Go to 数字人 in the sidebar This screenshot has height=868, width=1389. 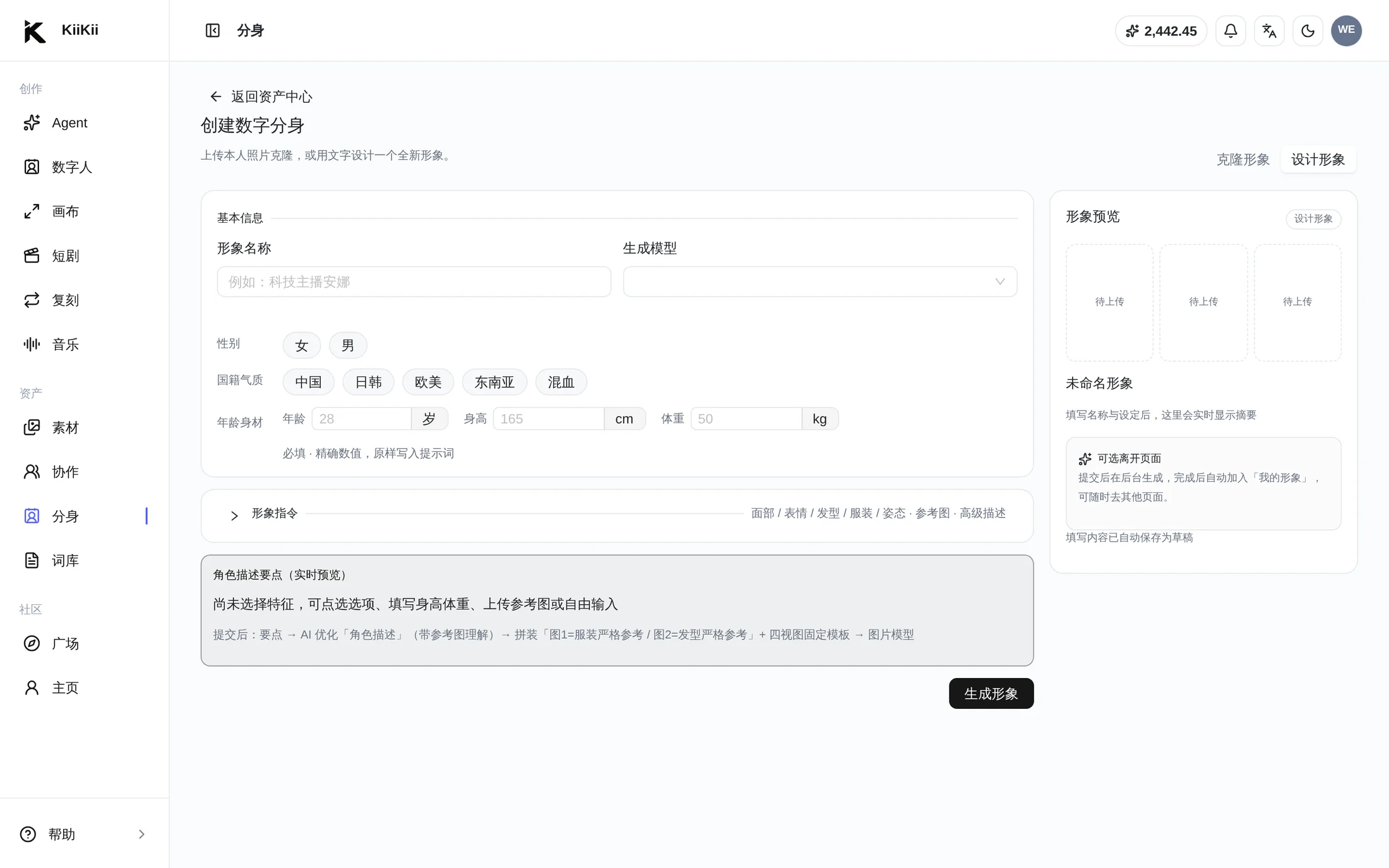[85, 167]
